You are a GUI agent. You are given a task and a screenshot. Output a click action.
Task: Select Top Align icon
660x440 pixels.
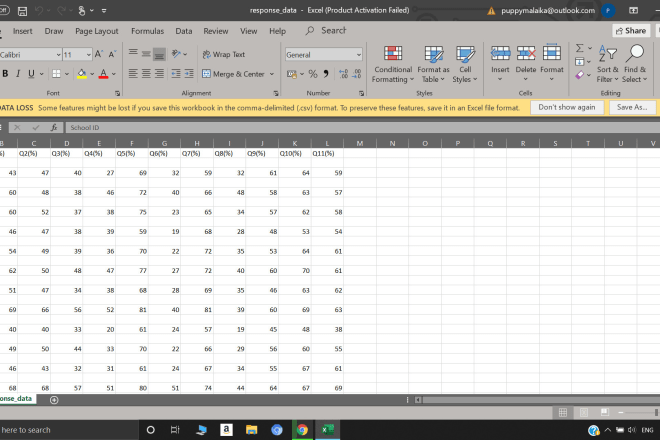133,54
